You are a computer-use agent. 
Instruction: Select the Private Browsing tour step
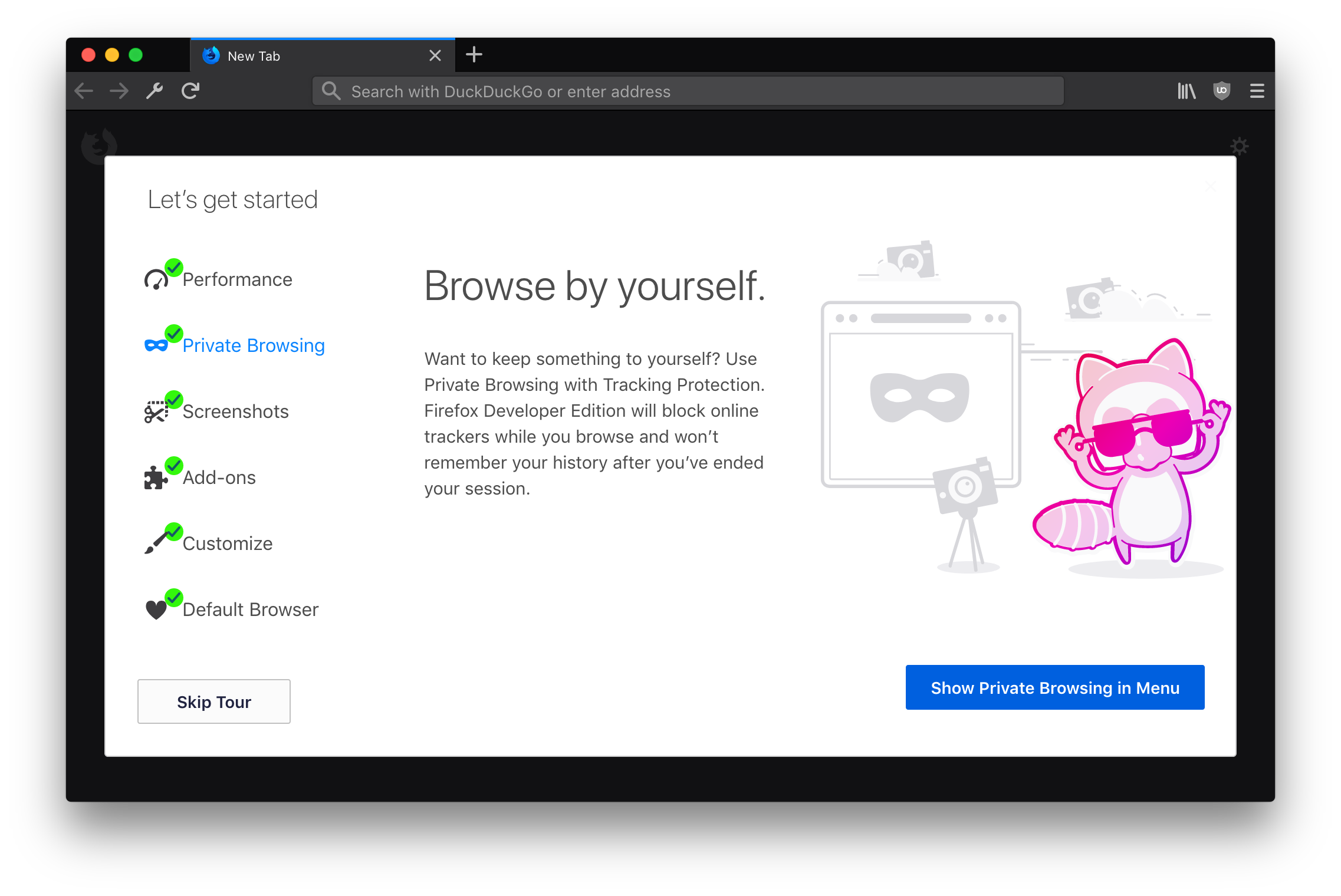click(254, 345)
